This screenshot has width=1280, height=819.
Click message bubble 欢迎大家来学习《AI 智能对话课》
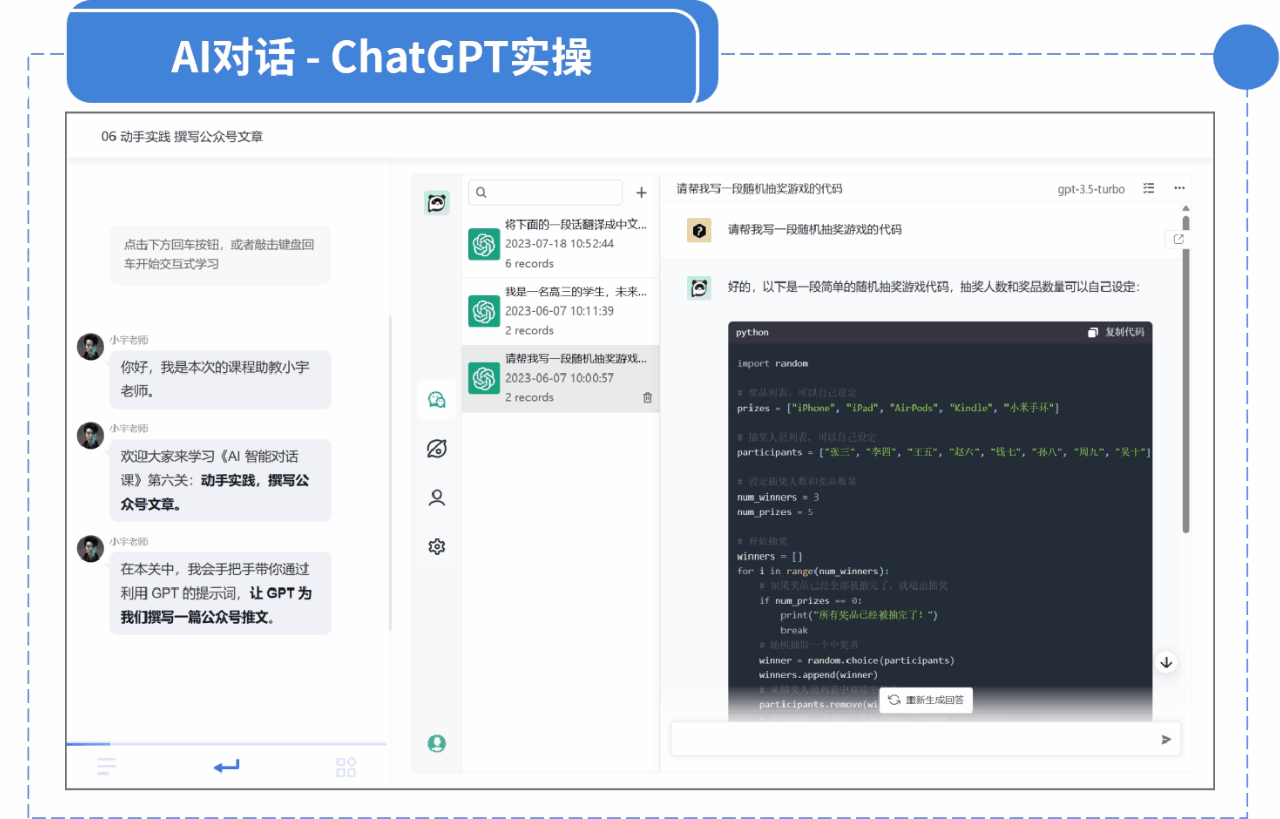click(x=220, y=480)
